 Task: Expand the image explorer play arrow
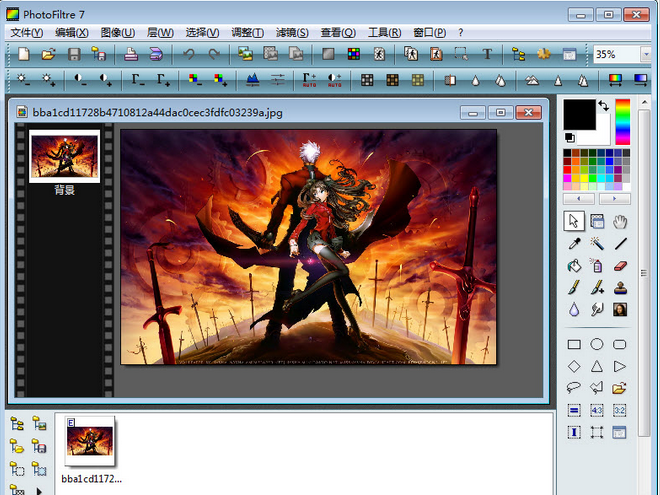(x=39, y=489)
